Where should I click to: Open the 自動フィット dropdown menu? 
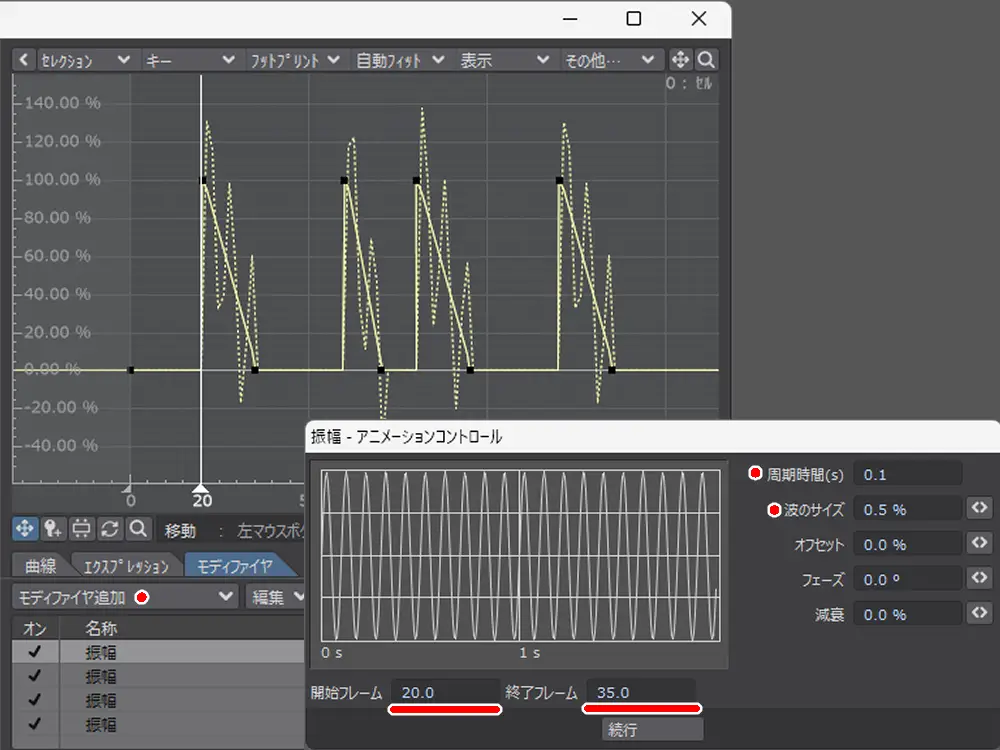point(400,60)
